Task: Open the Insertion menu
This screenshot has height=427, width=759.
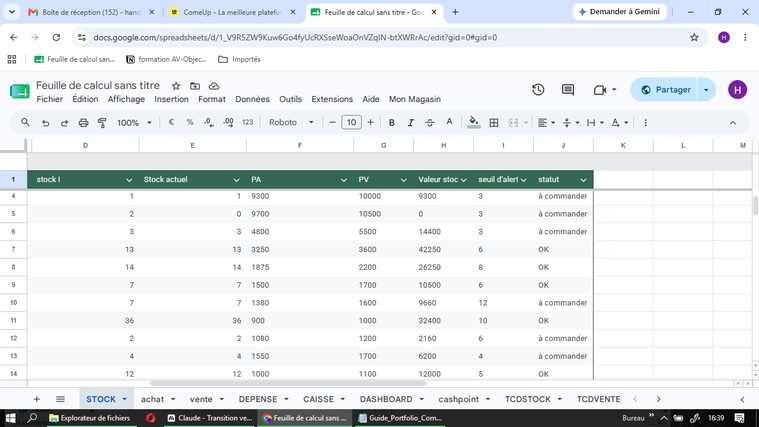Action: pos(171,99)
